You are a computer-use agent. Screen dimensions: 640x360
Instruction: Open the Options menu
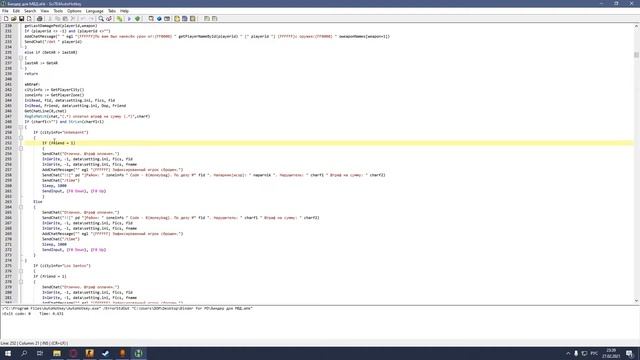pyautogui.click(x=74, y=11)
